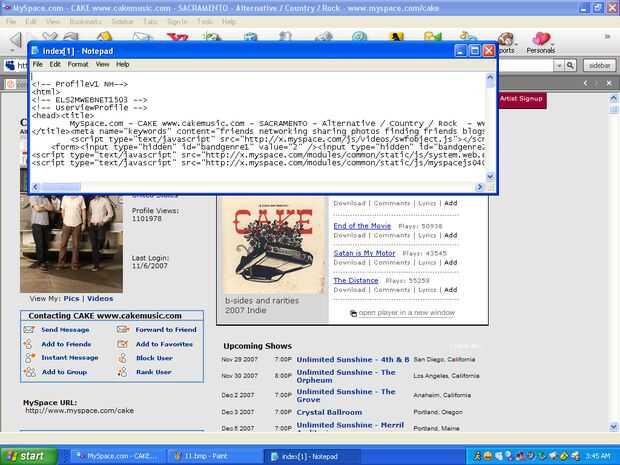Click the popup icon beside open player link
The image size is (620, 465).
[x=353, y=313]
